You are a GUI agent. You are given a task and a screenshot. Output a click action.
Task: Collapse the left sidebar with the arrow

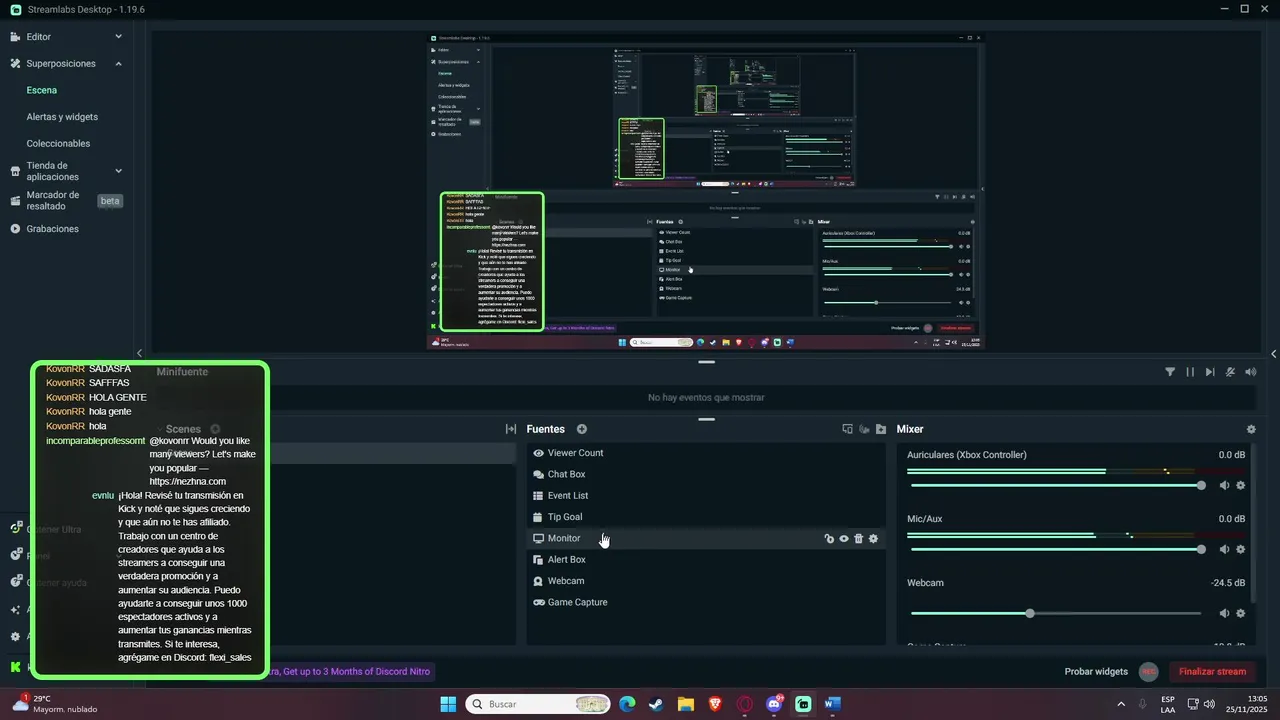click(x=139, y=353)
